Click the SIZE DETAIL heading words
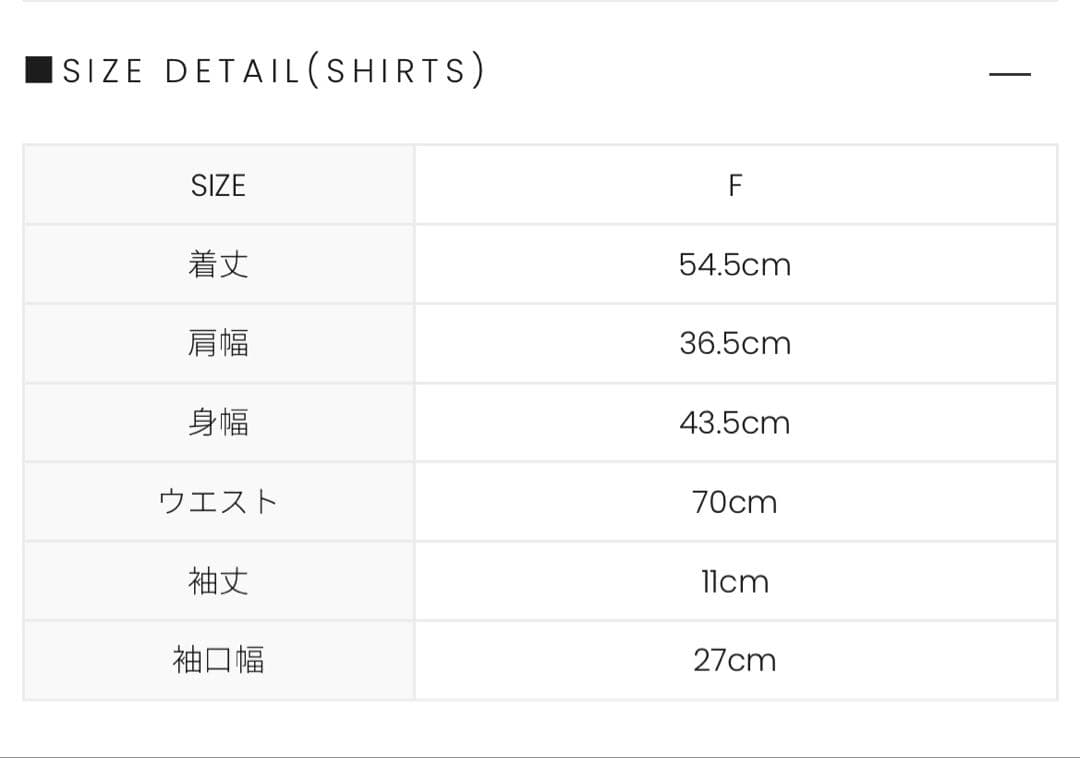Screen dimensions: 1080x758 click(181, 72)
